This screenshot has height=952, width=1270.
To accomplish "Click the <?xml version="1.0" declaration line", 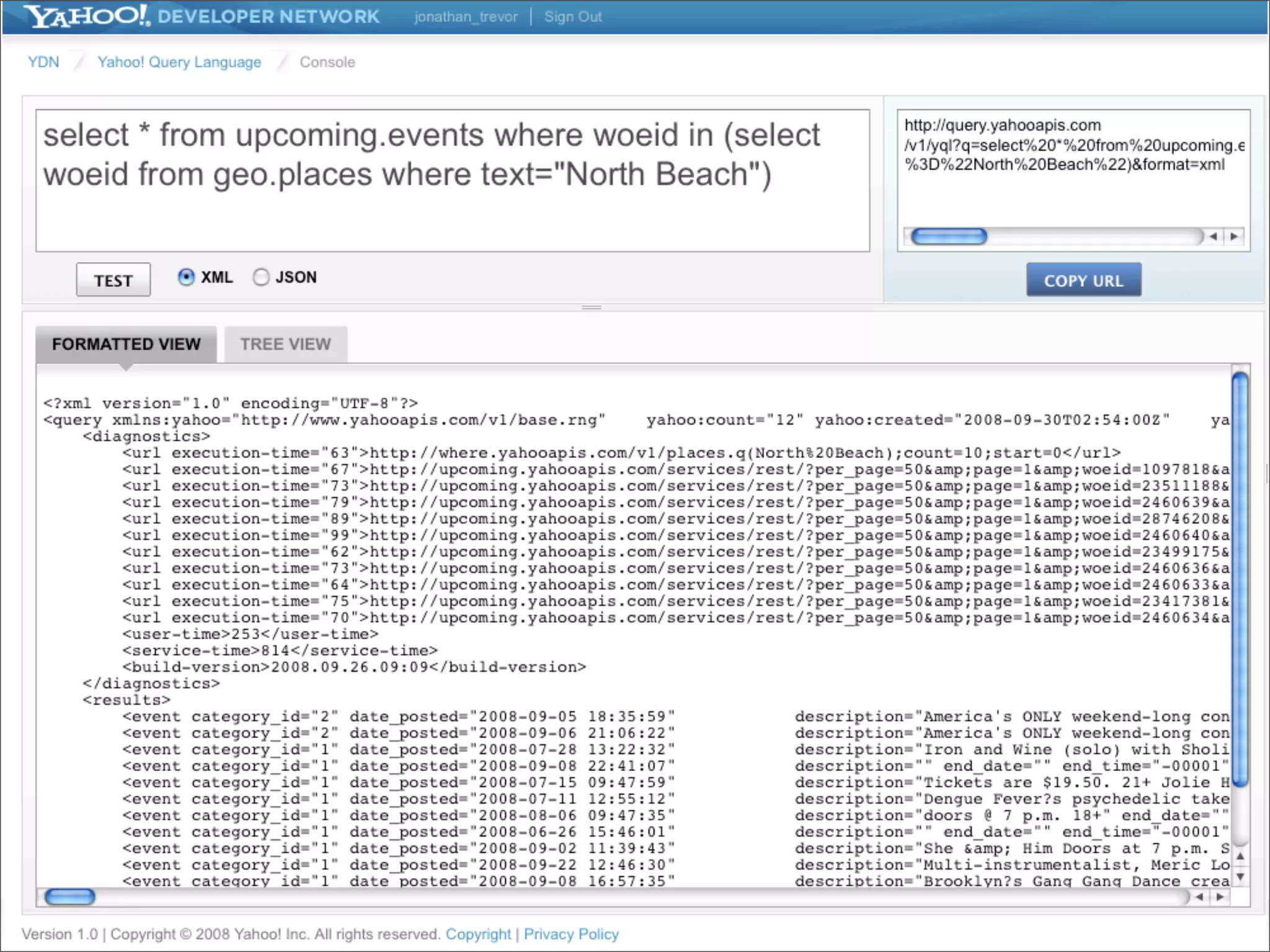I will click(231, 403).
